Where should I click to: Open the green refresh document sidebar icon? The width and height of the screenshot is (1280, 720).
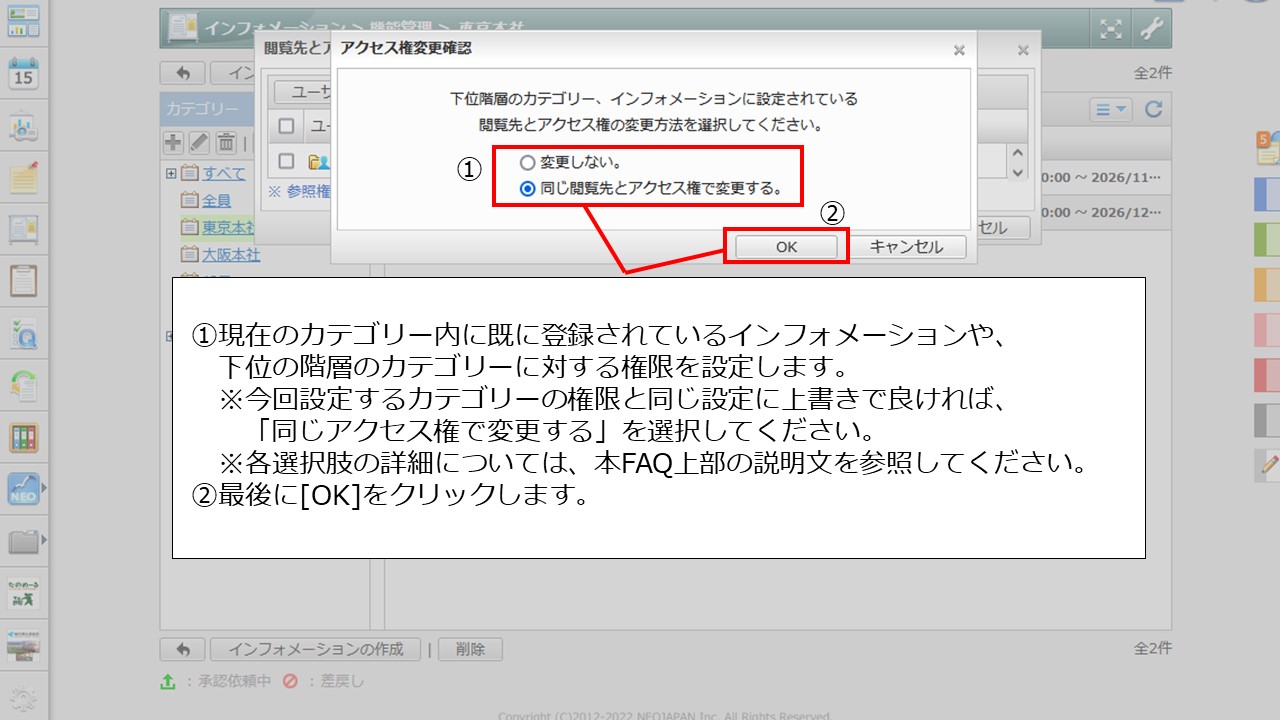[23, 385]
